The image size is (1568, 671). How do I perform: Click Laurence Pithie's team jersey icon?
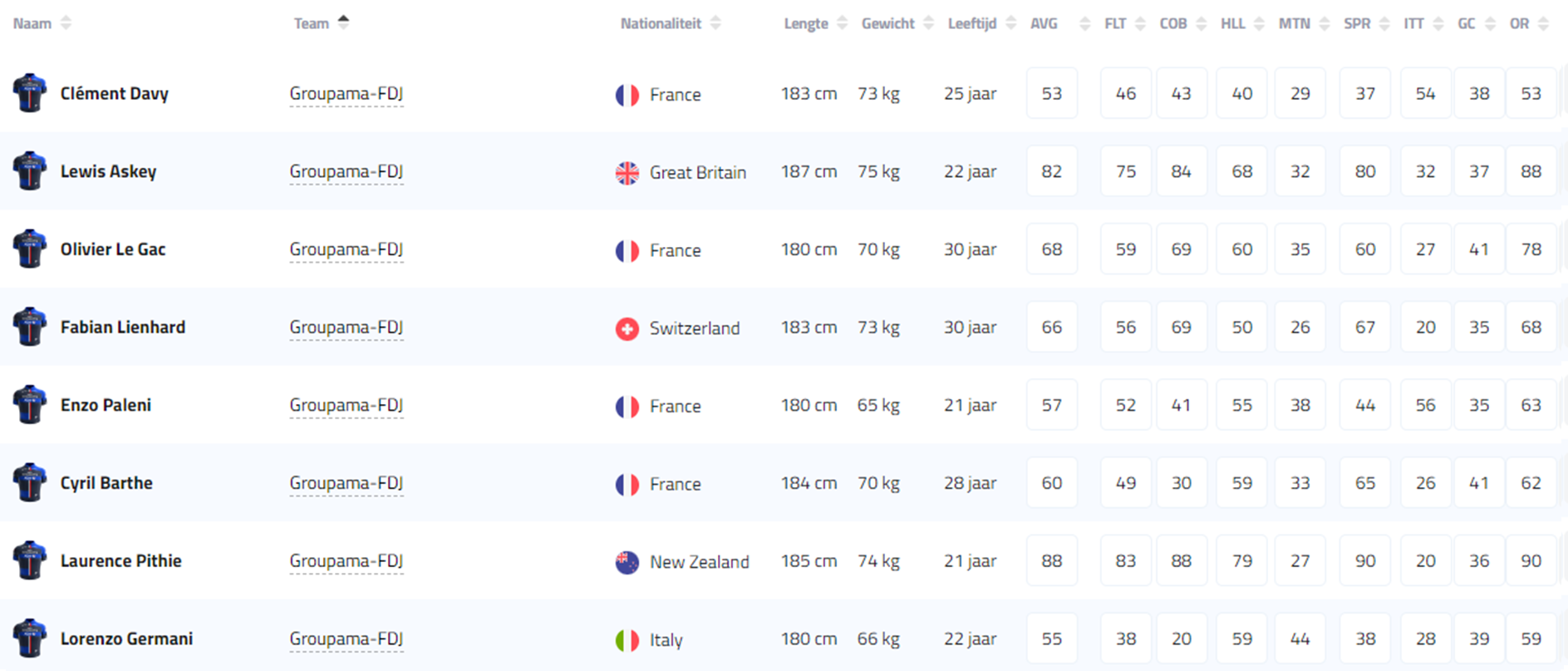coord(29,560)
